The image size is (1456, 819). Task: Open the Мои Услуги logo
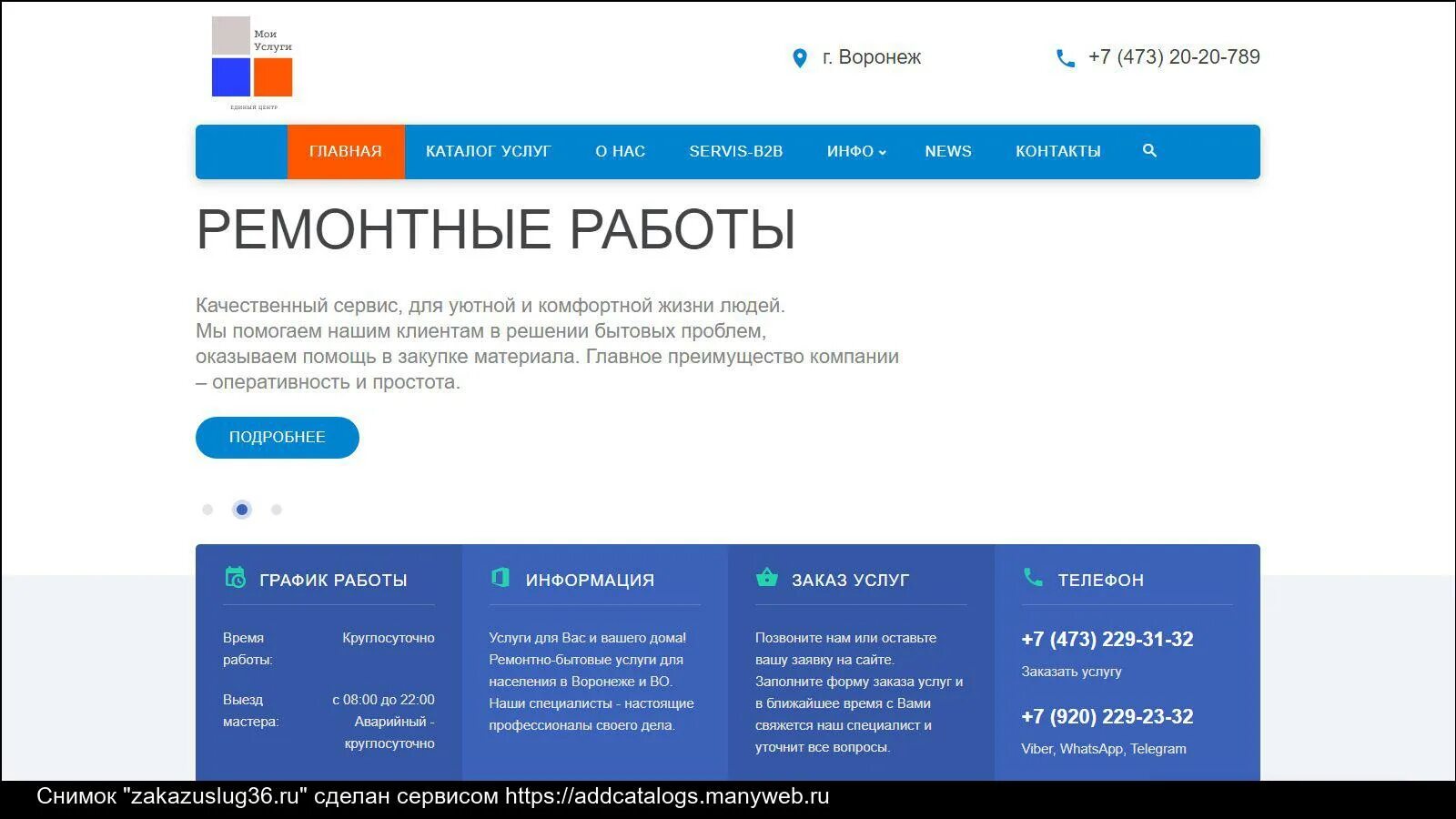(252, 62)
